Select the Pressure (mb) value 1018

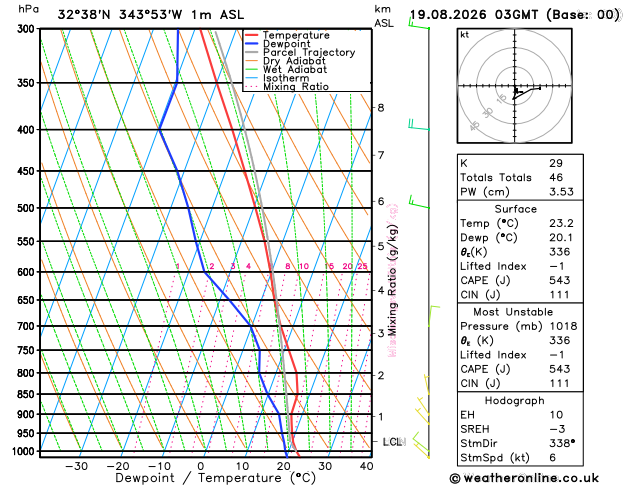coord(563,326)
